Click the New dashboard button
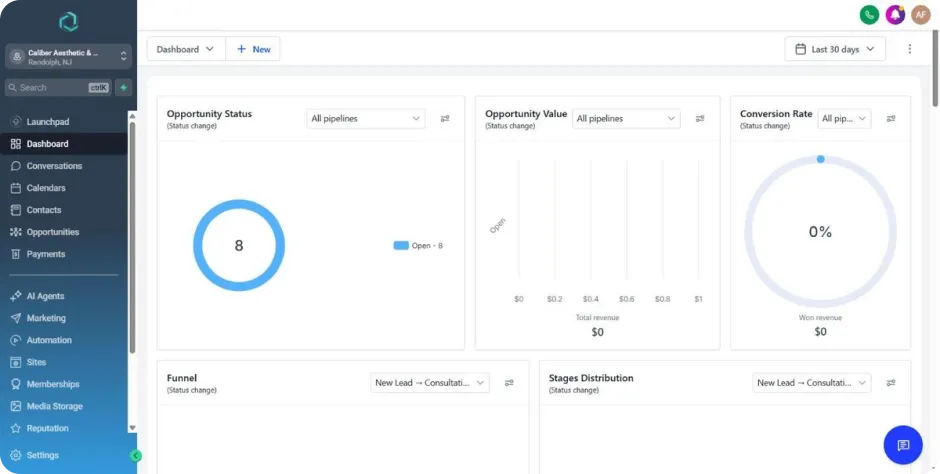The height and width of the screenshot is (474, 940). 253,49
